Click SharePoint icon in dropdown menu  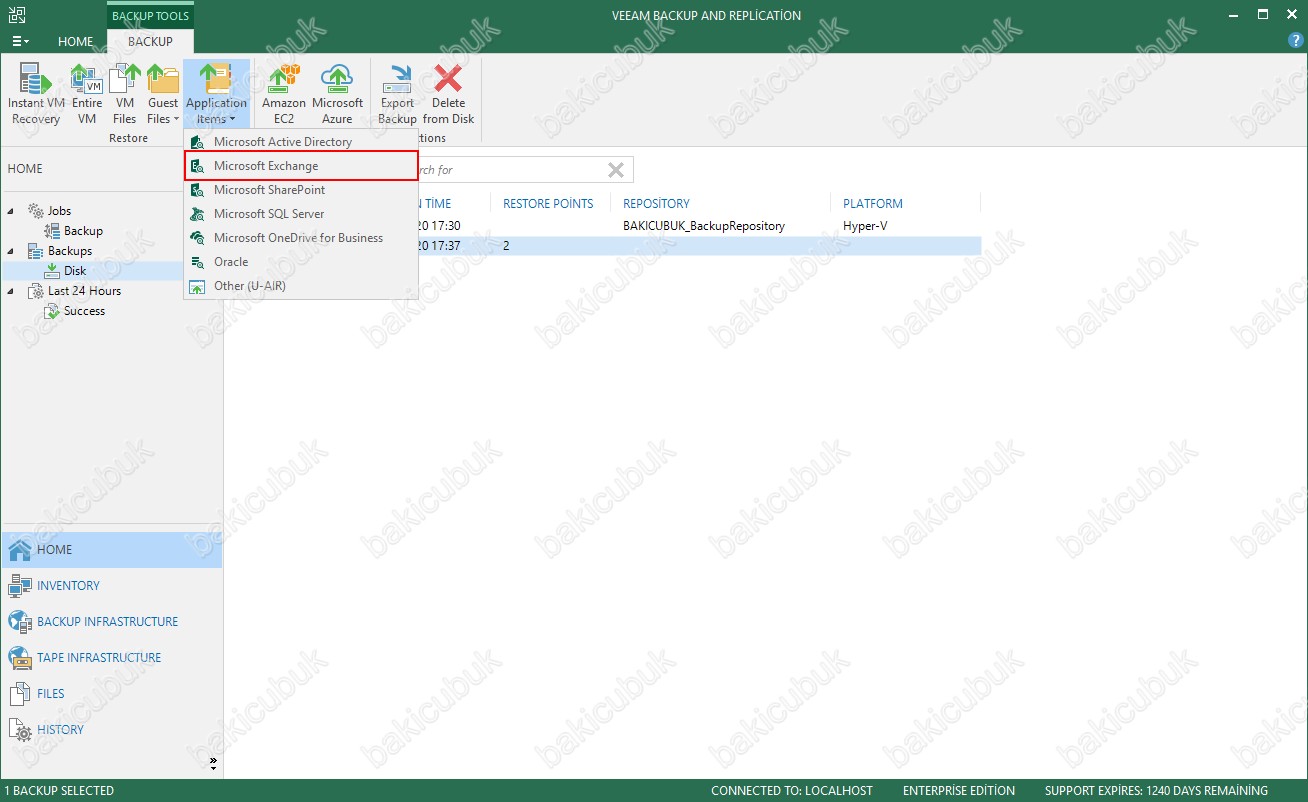tap(197, 190)
